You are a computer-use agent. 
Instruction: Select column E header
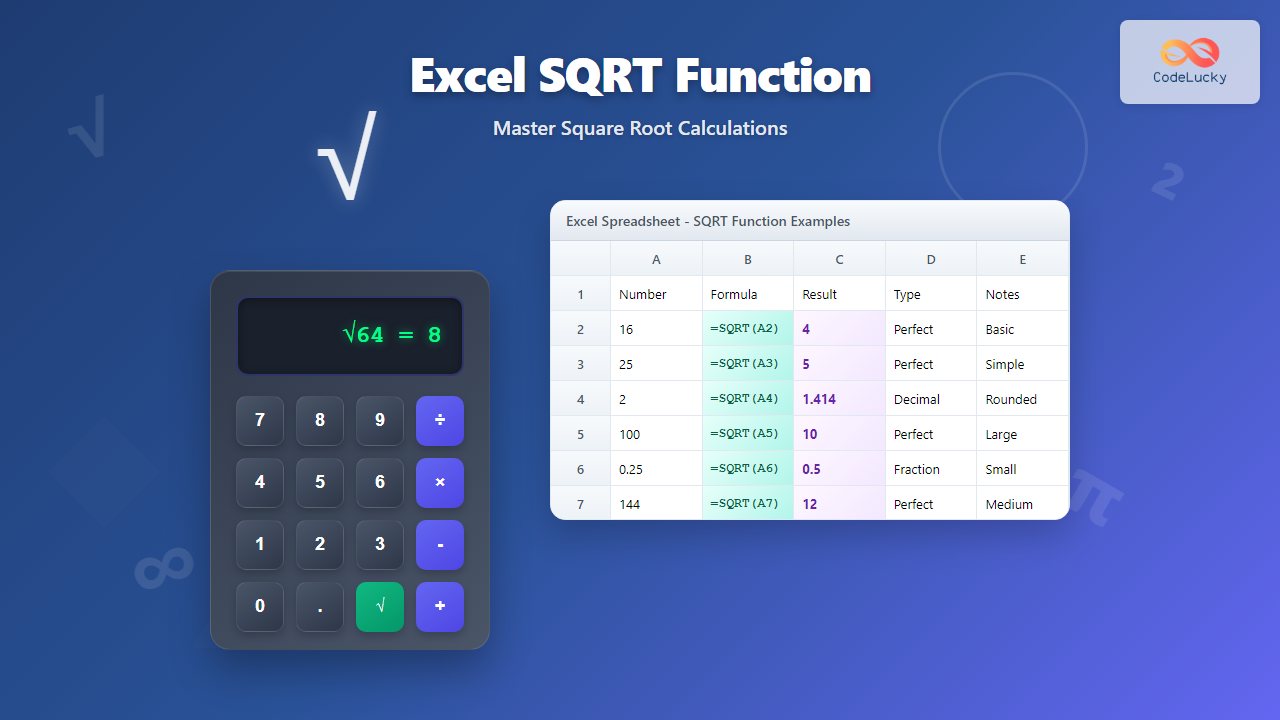click(x=1022, y=259)
